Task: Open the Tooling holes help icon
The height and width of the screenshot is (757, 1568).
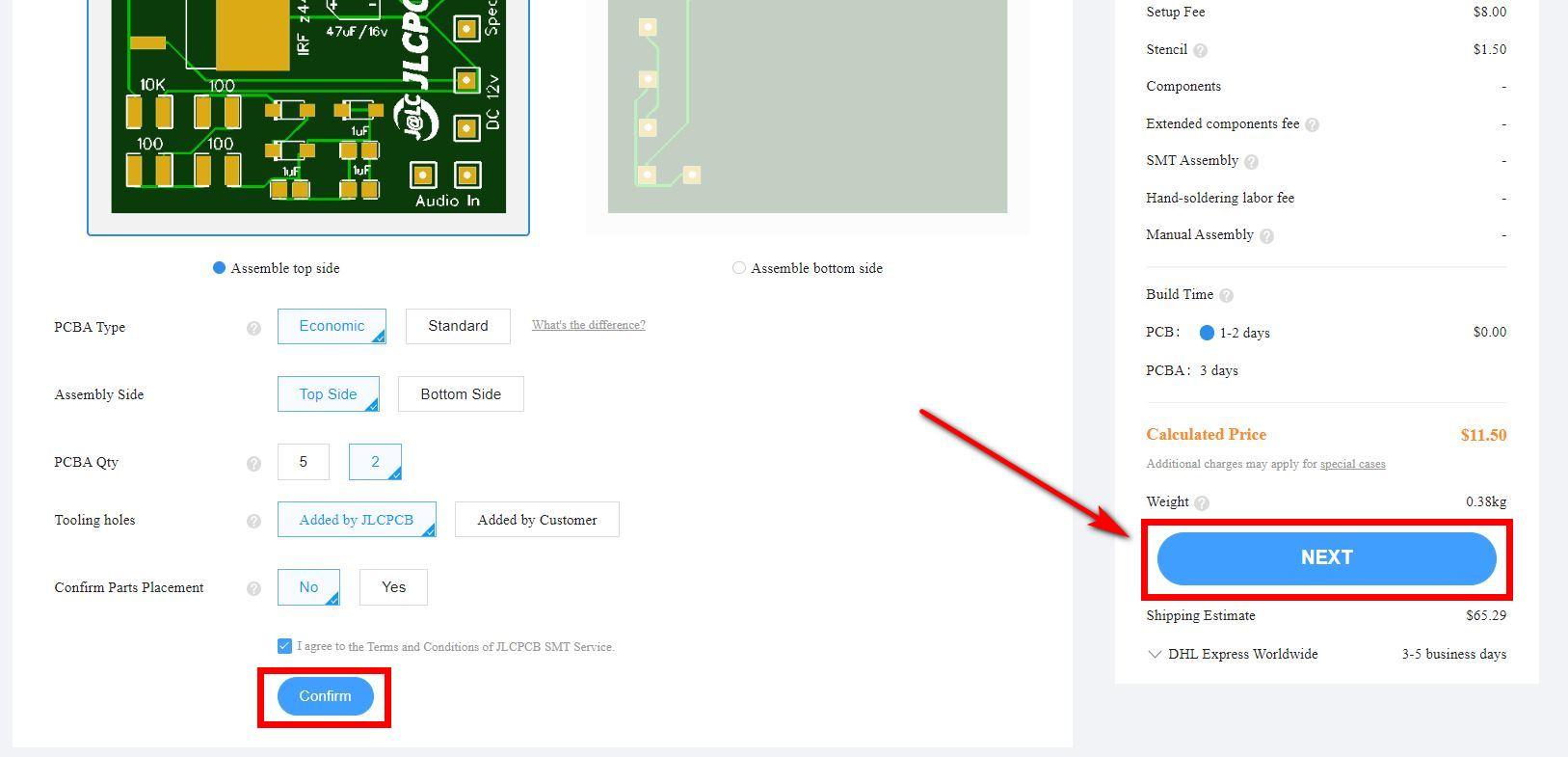Action: [x=253, y=521]
